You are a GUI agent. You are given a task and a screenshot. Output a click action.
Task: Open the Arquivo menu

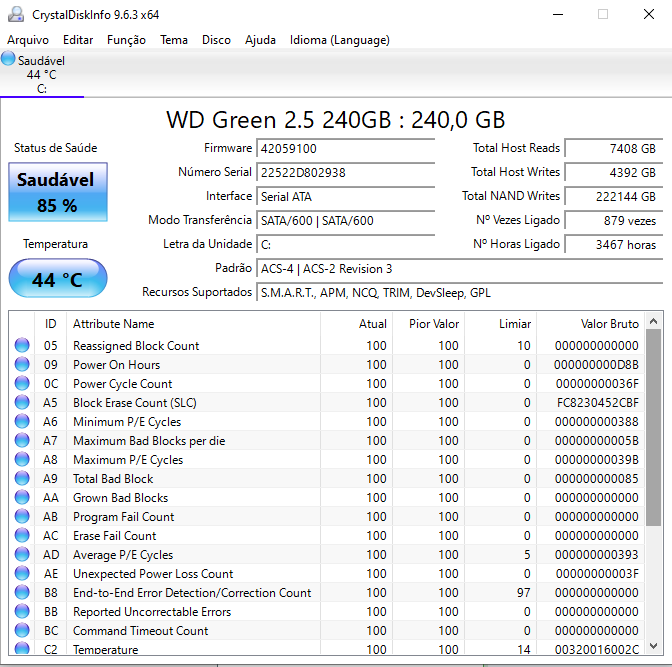pyautogui.click(x=28, y=40)
